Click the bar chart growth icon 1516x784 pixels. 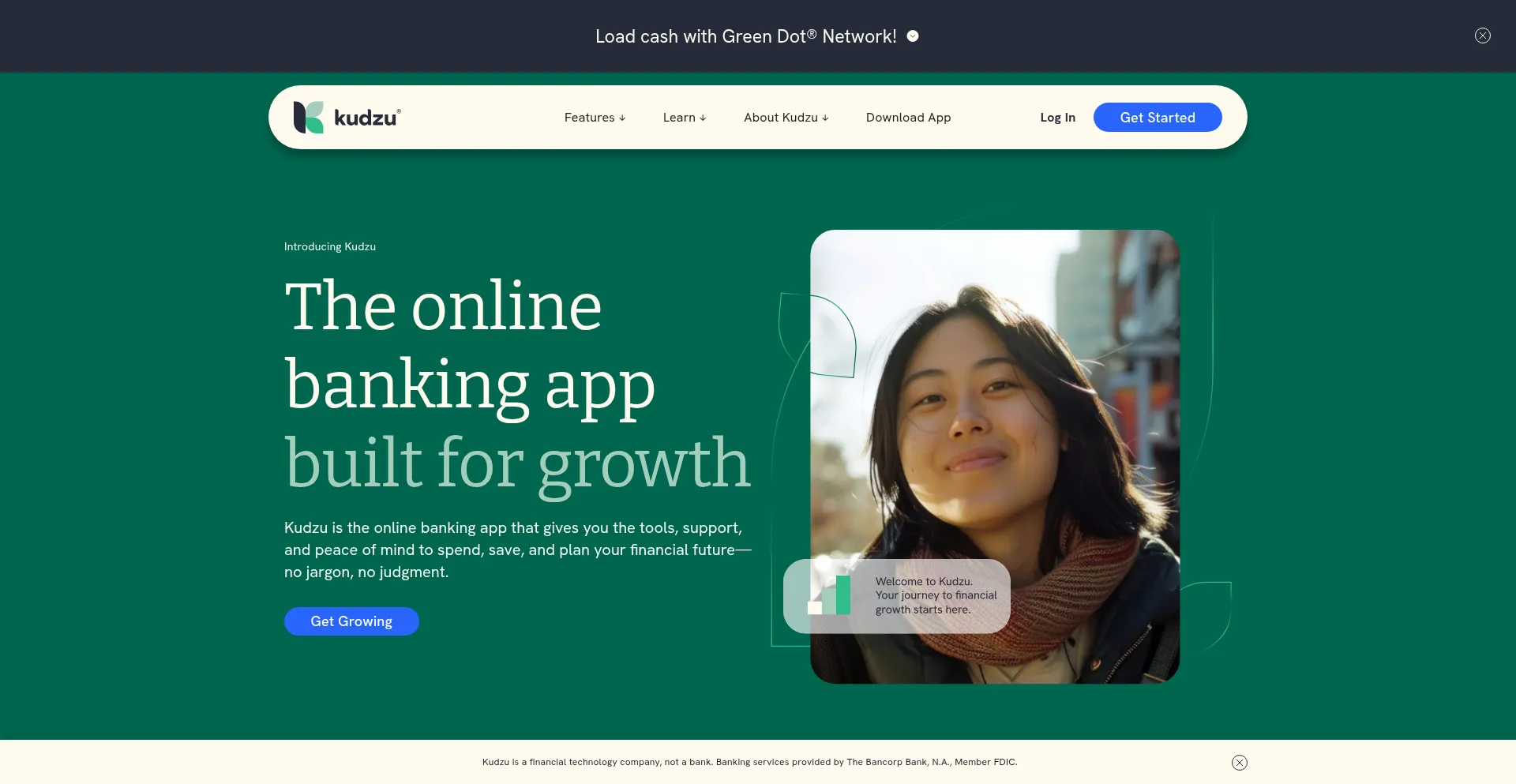[829, 595]
